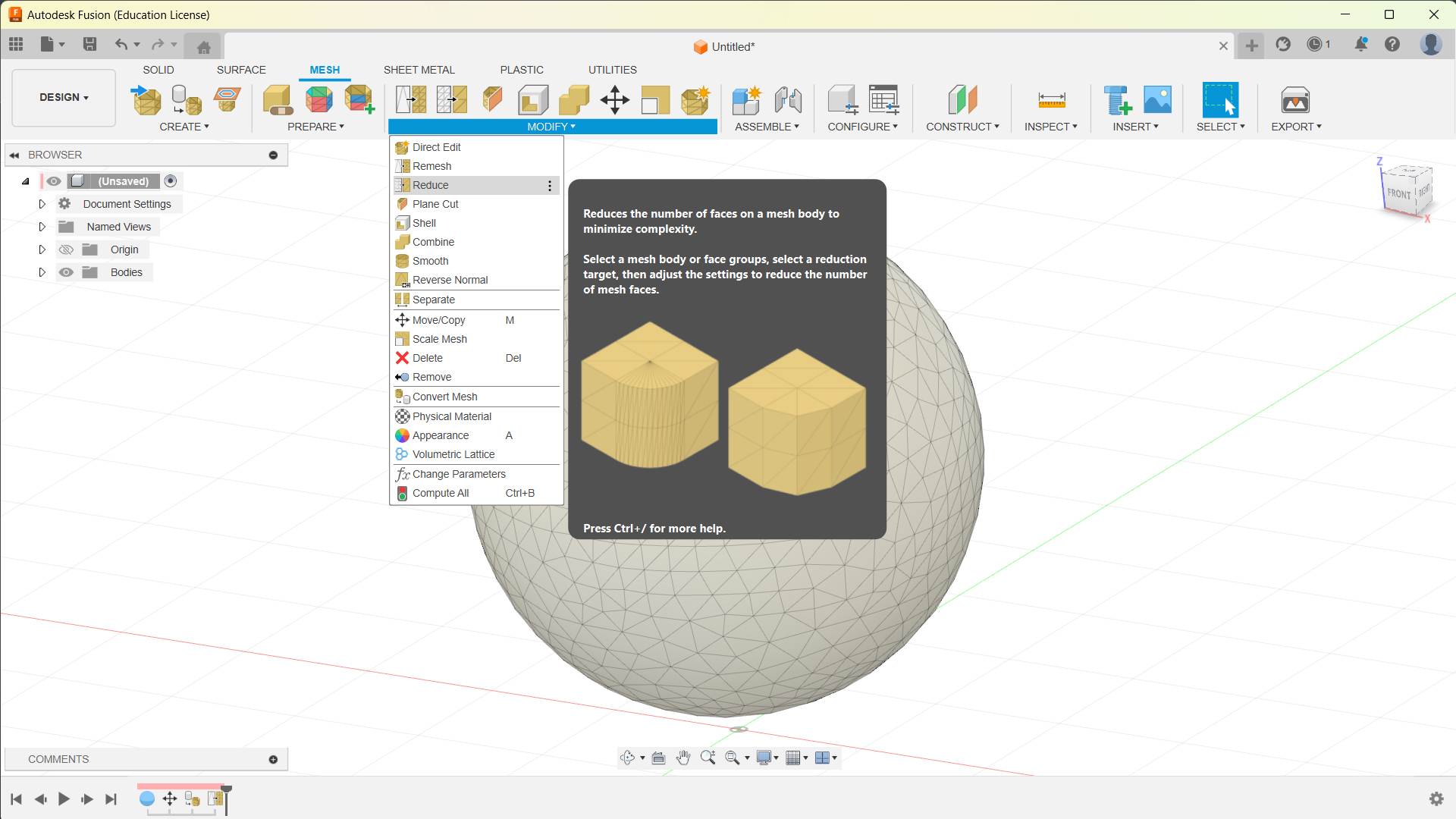1456x819 pixels.
Task: Click the Insert Canvas image icon
Action: point(1157,99)
